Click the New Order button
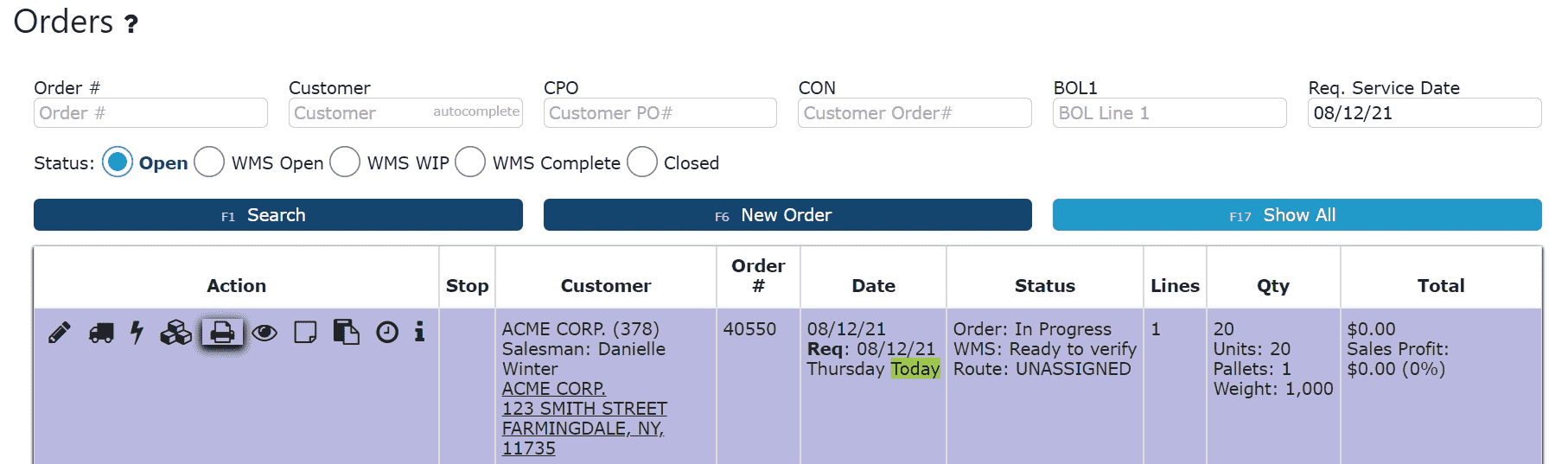 (x=787, y=215)
